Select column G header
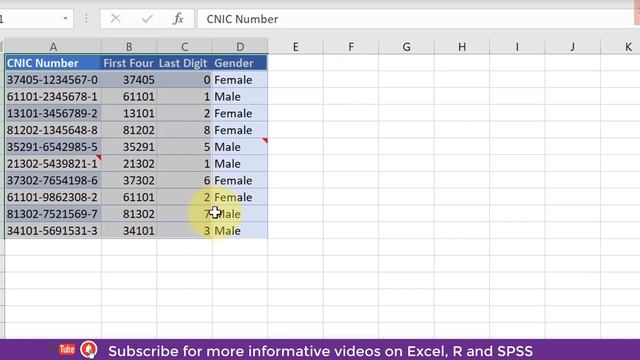640x360 pixels. point(407,47)
